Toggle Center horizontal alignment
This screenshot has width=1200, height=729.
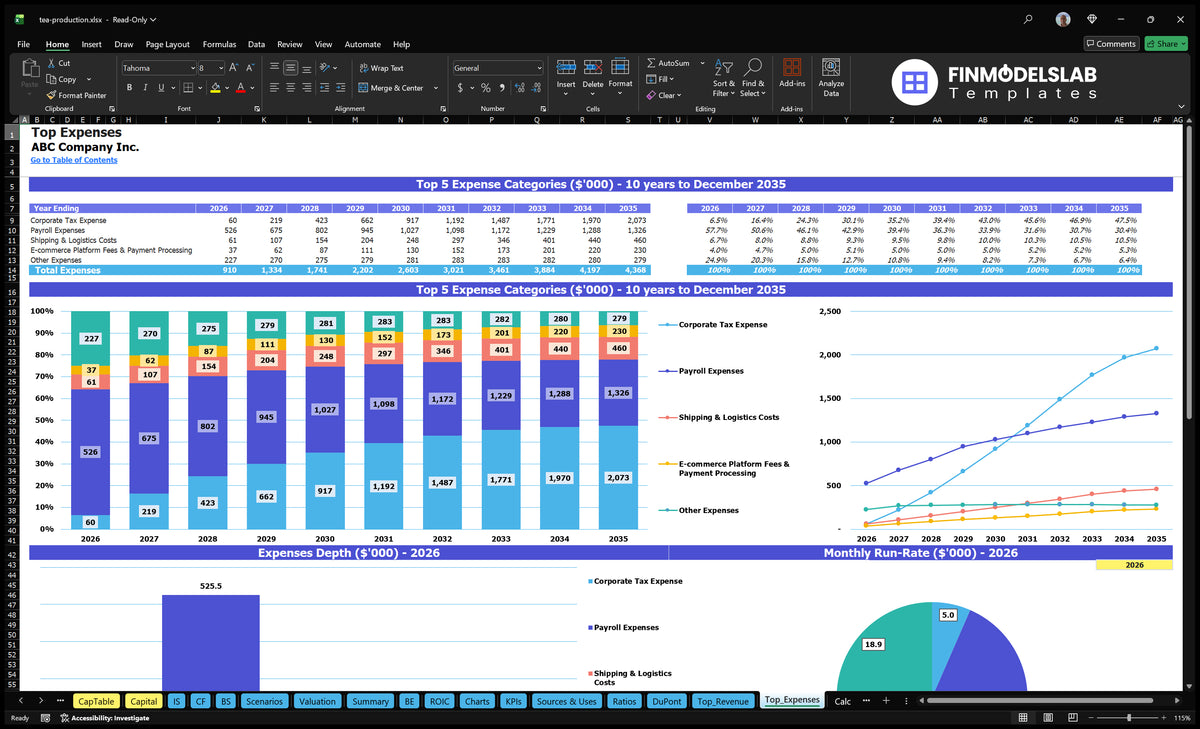(291, 88)
